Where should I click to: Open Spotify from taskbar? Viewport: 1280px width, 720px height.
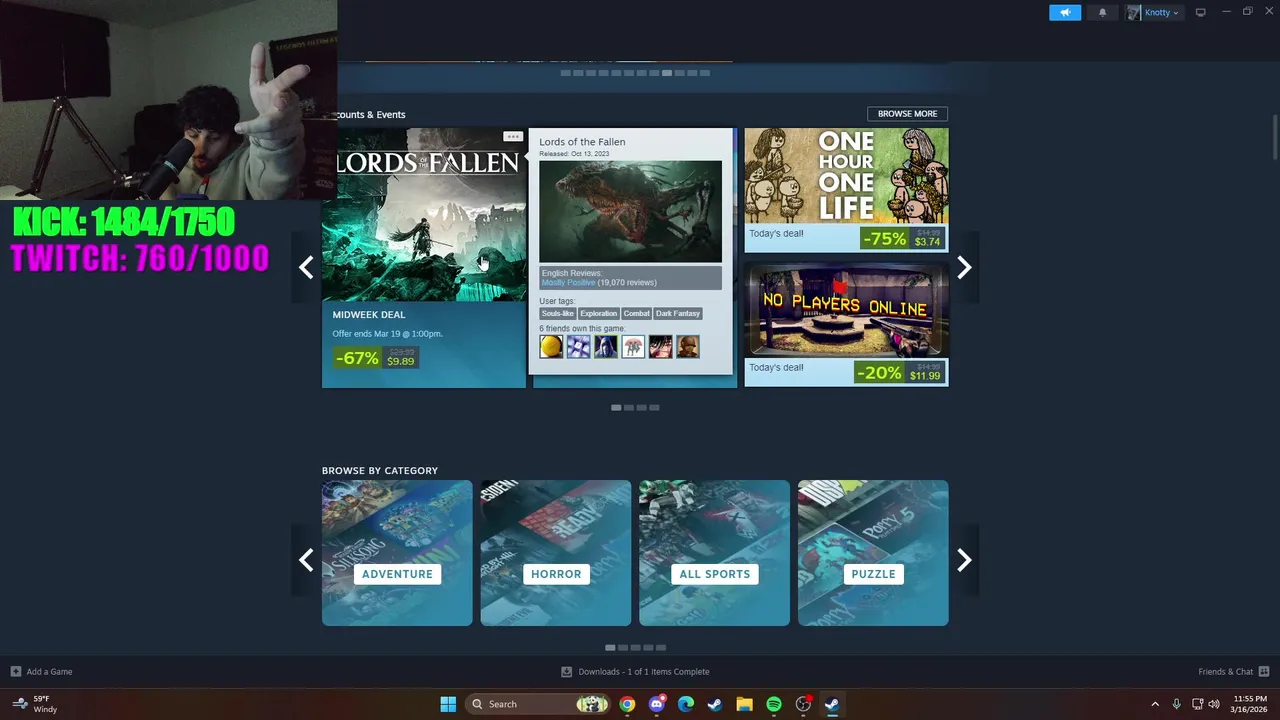coord(774,704)
